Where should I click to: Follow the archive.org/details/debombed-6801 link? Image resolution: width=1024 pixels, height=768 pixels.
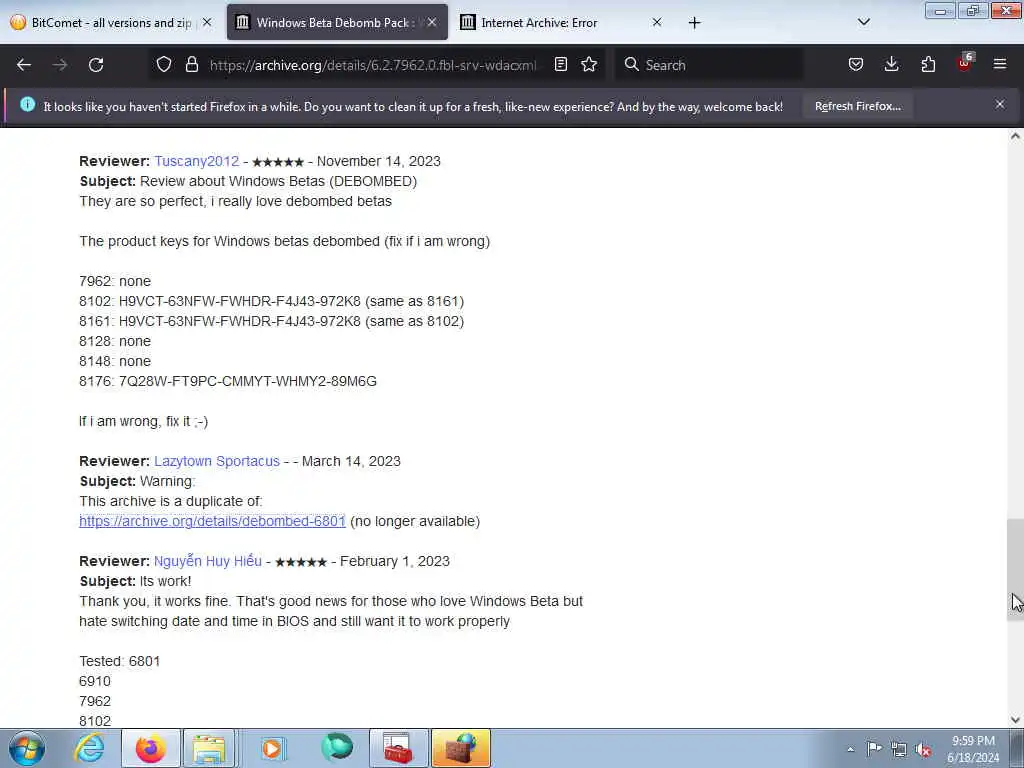point(212,521)
